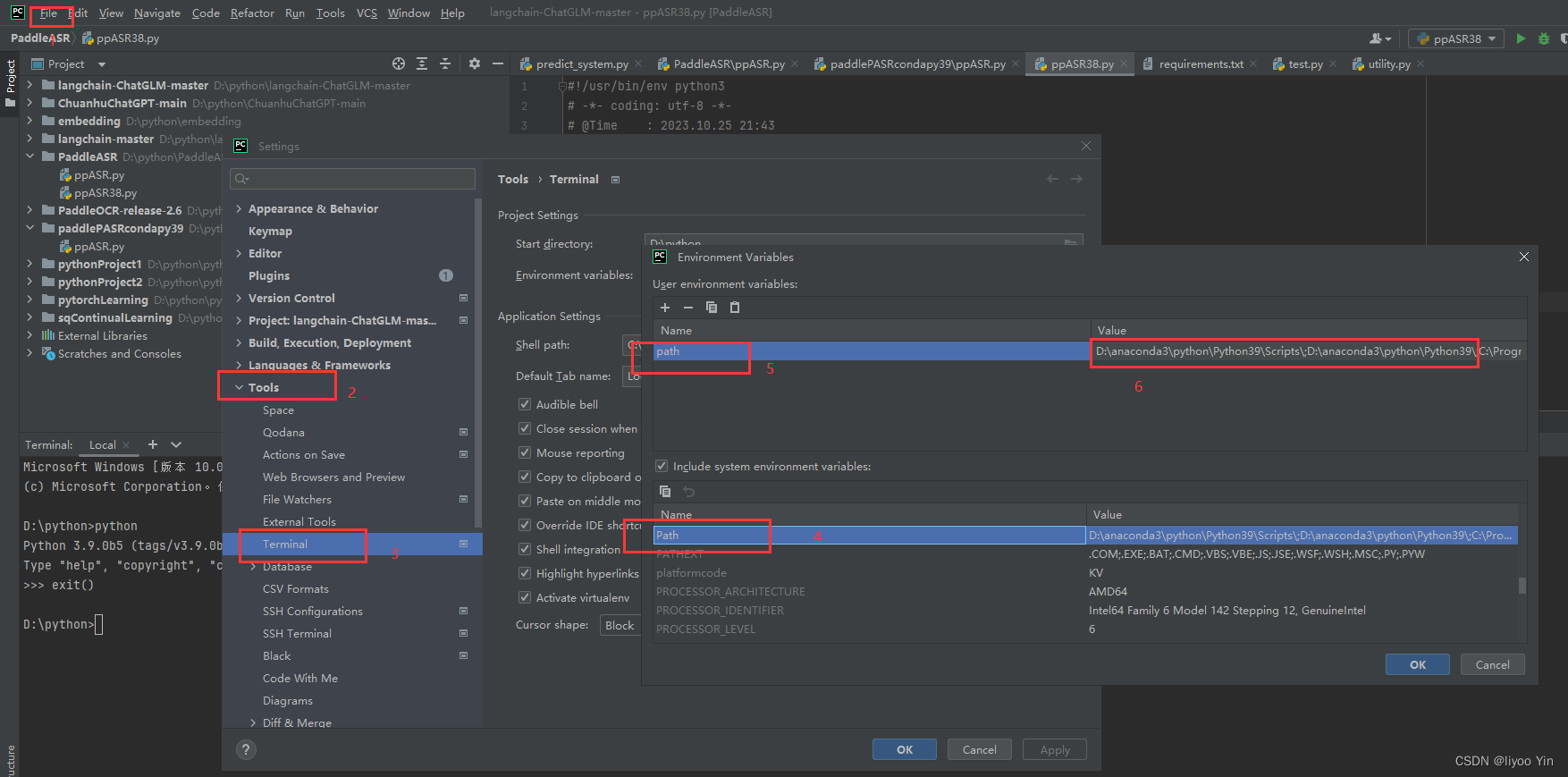Hide the Project panel with minus icon
This screenshot has height=777, width=1568.
pyautogui.click(x=498, y=63)
